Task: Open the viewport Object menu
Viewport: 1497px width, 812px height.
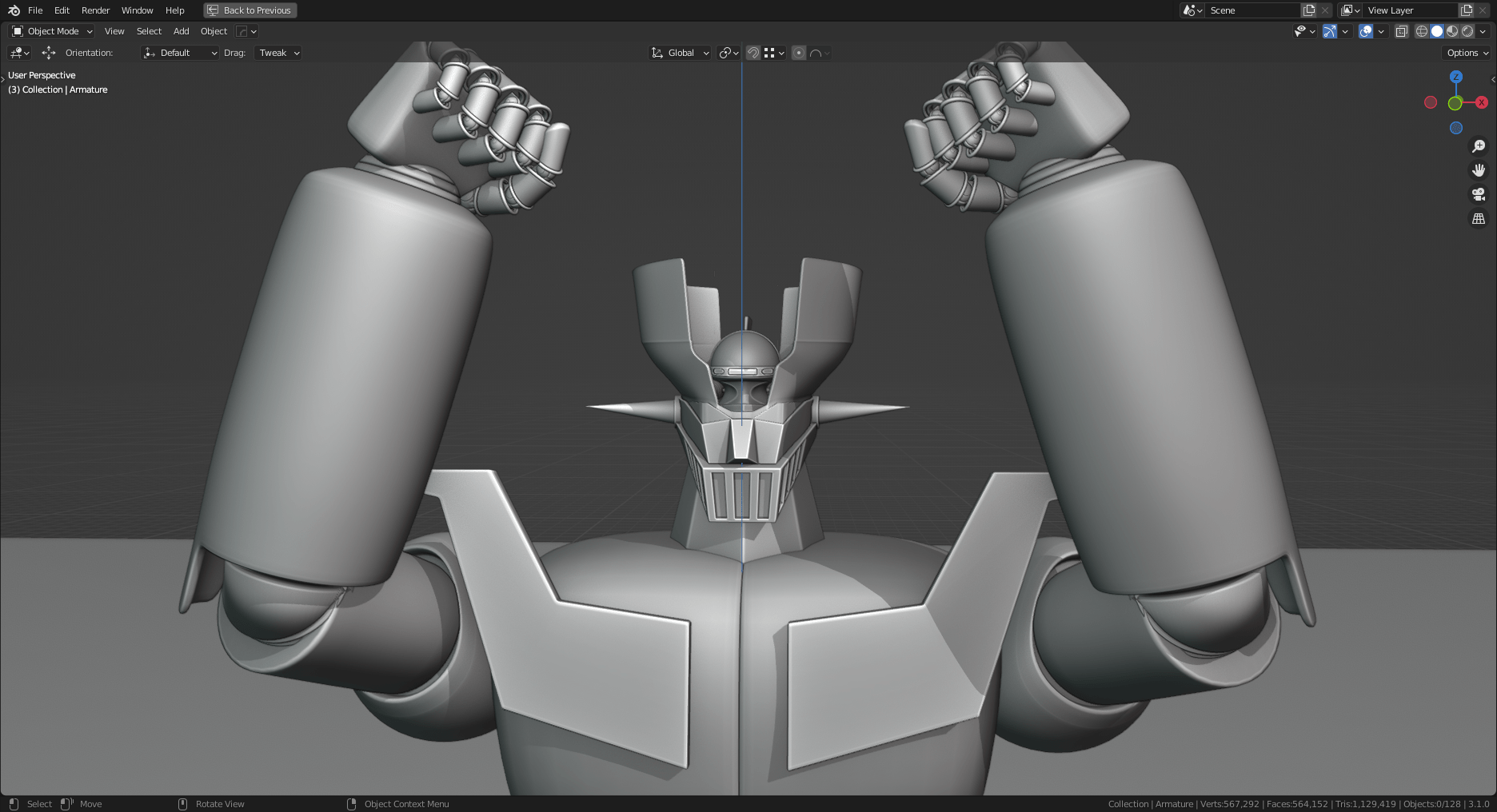Action: [214, 31]
